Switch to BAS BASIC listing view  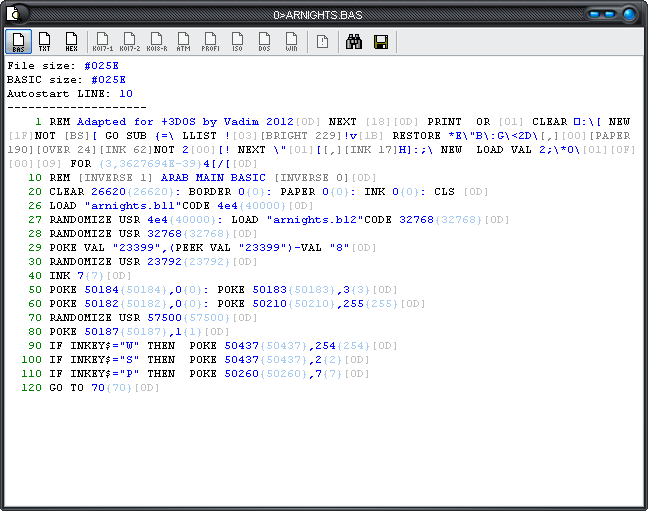(x=18, y=41)
